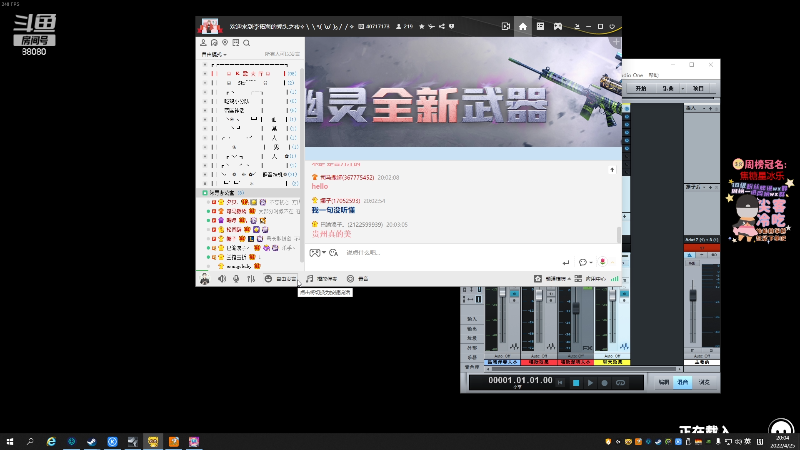Screen dimensions: 800x450
Task: Toggle the speaker mute in YY bottom bar
Action: (222, 279)
